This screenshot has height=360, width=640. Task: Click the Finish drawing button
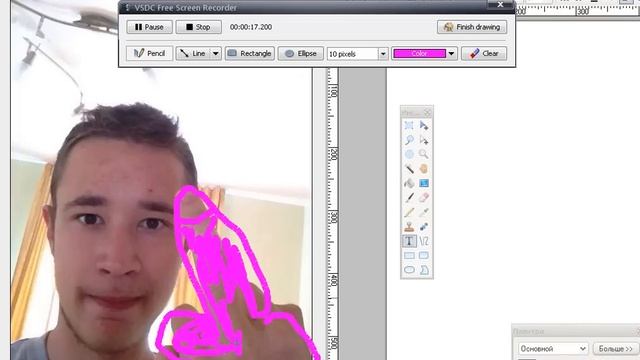(x=472, y=27)
